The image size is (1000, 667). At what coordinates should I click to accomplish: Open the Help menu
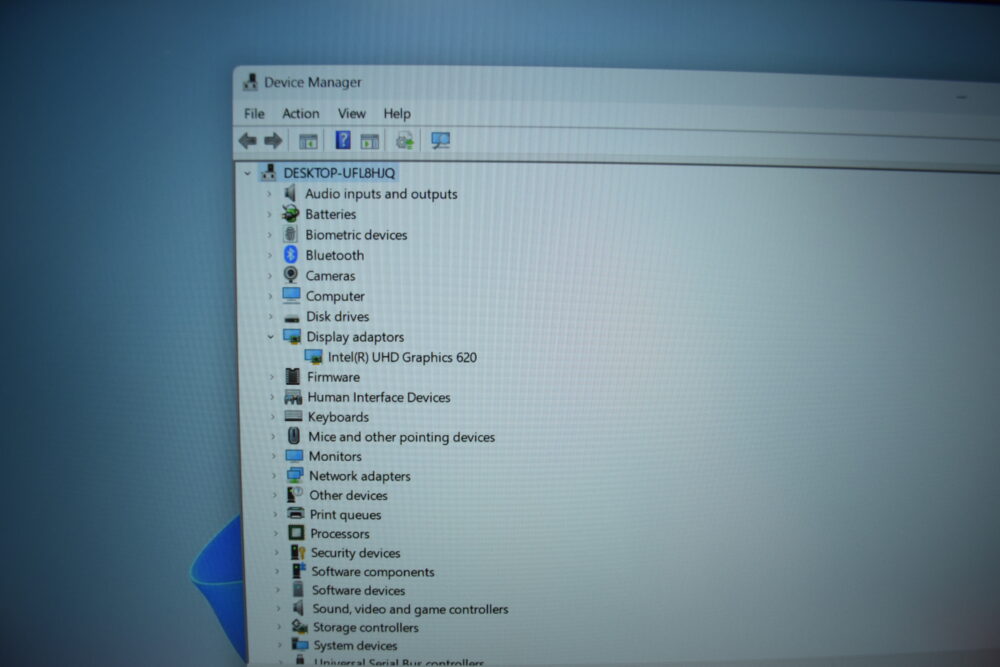397,114
